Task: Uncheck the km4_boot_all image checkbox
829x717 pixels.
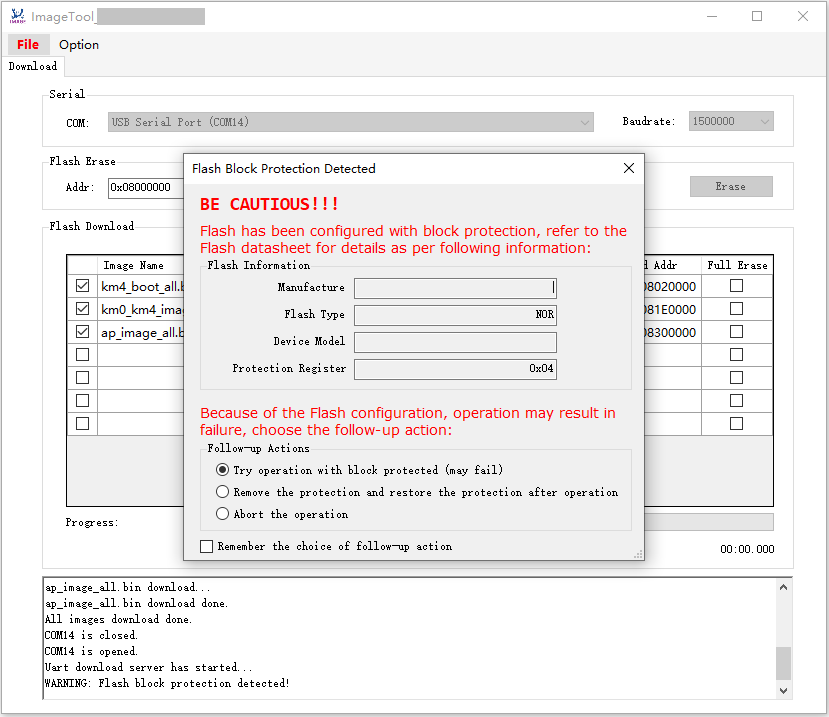Action: [x=82, y=286]
